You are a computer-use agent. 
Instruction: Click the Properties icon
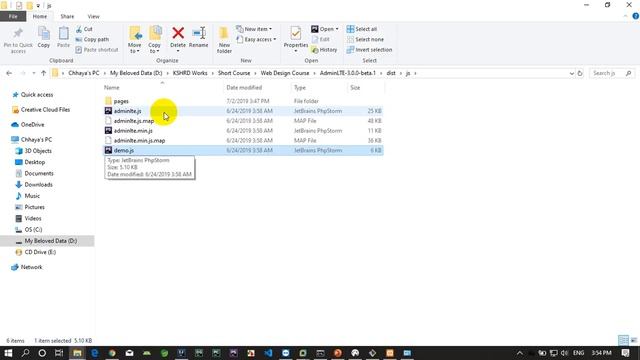tap(296, 33)
